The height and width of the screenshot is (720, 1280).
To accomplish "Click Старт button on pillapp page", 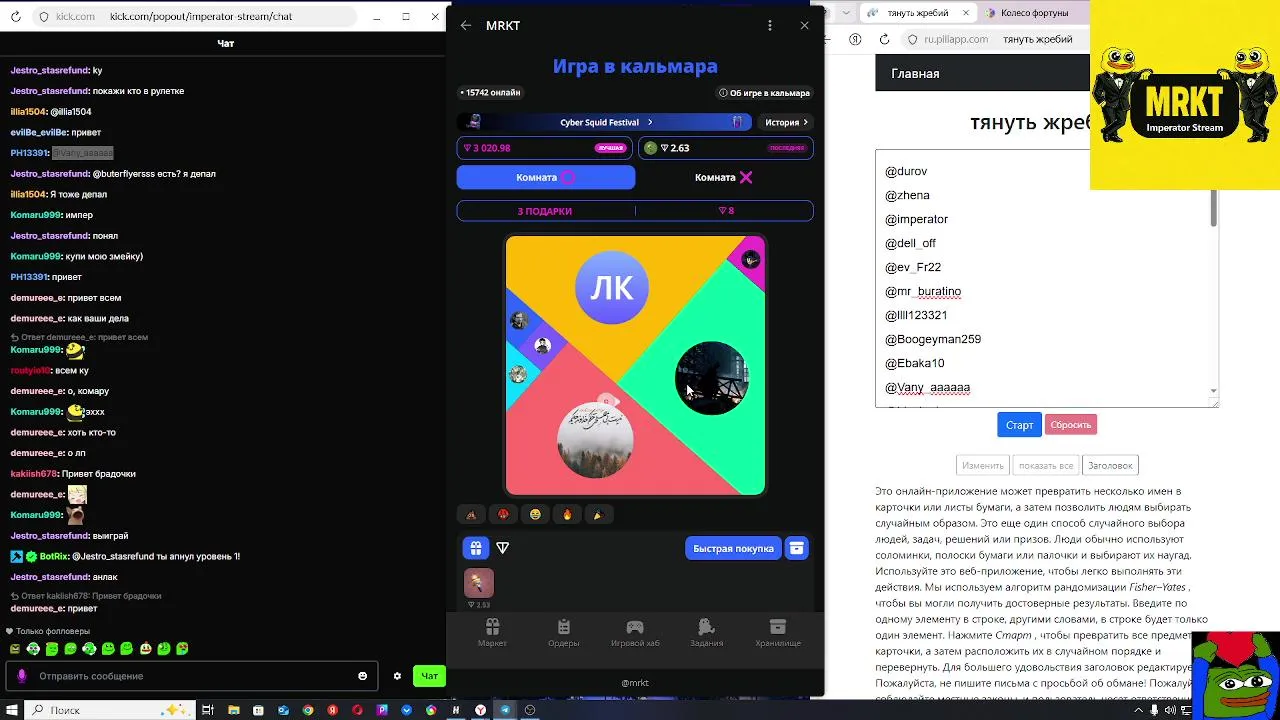I will tap(1019, 425).
